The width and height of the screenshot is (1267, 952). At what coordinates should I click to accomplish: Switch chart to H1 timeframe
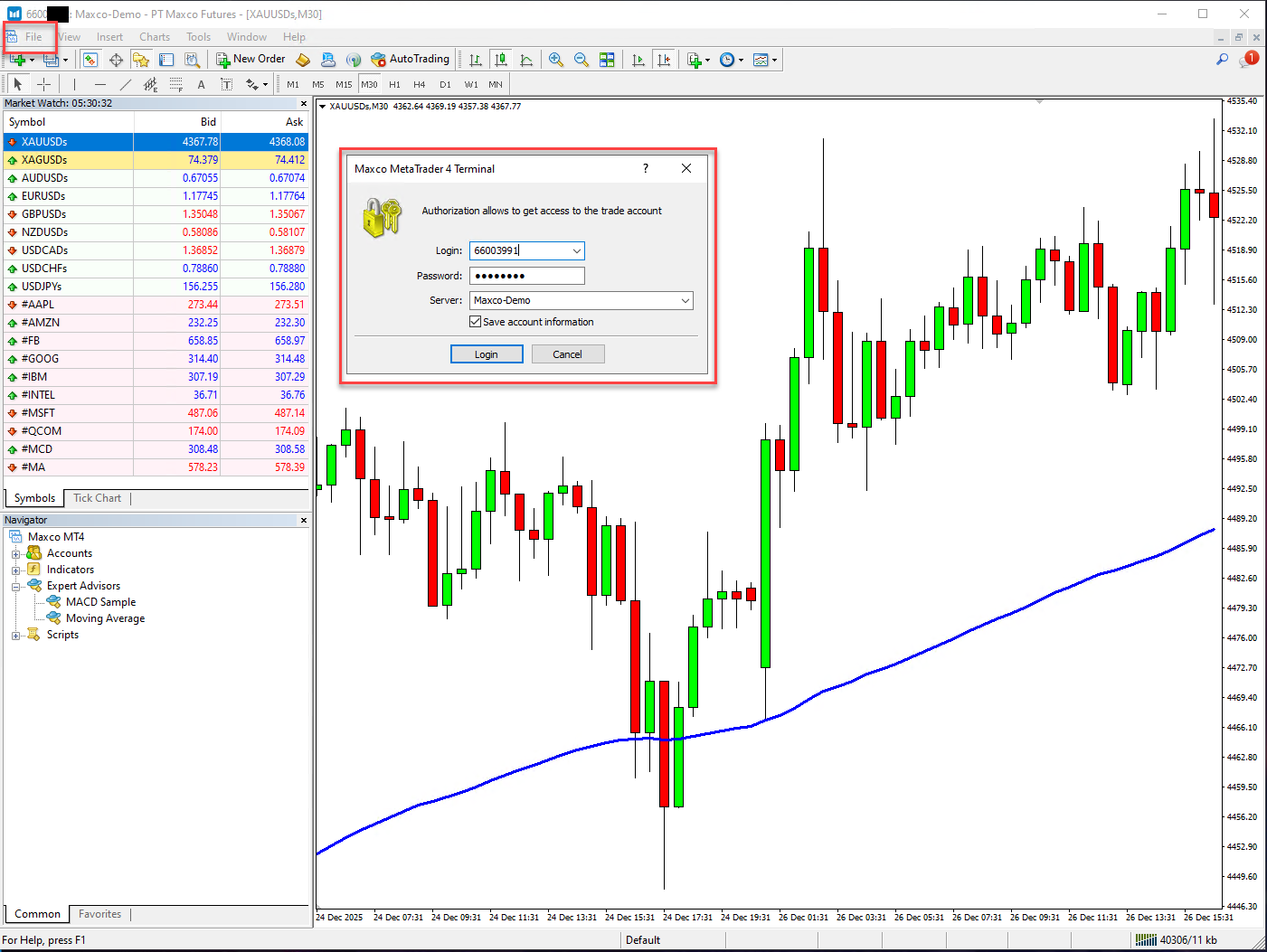click(x=394, y=84)
